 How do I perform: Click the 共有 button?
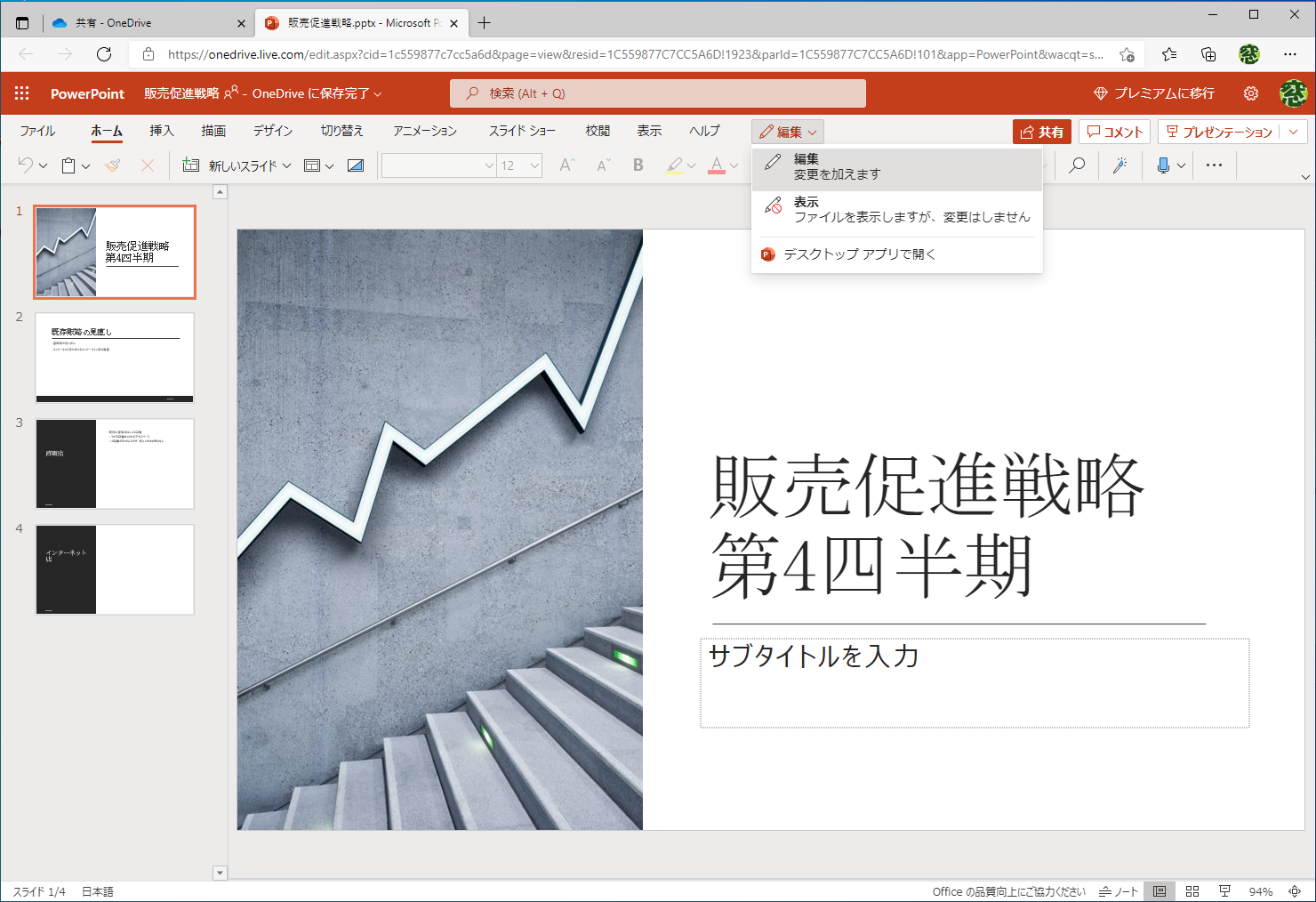(1041, 132)
